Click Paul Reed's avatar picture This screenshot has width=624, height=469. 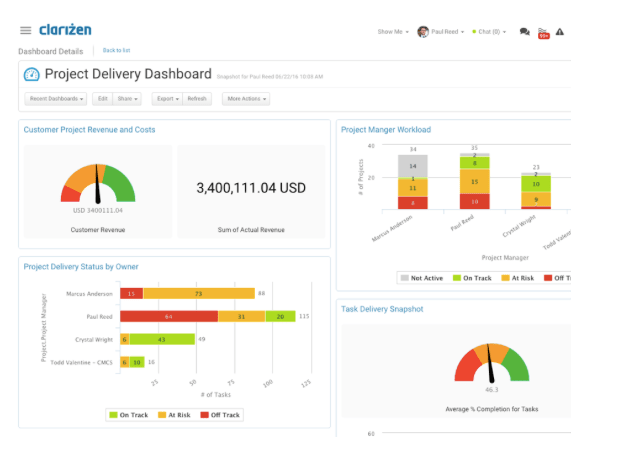tap(423, 31)
